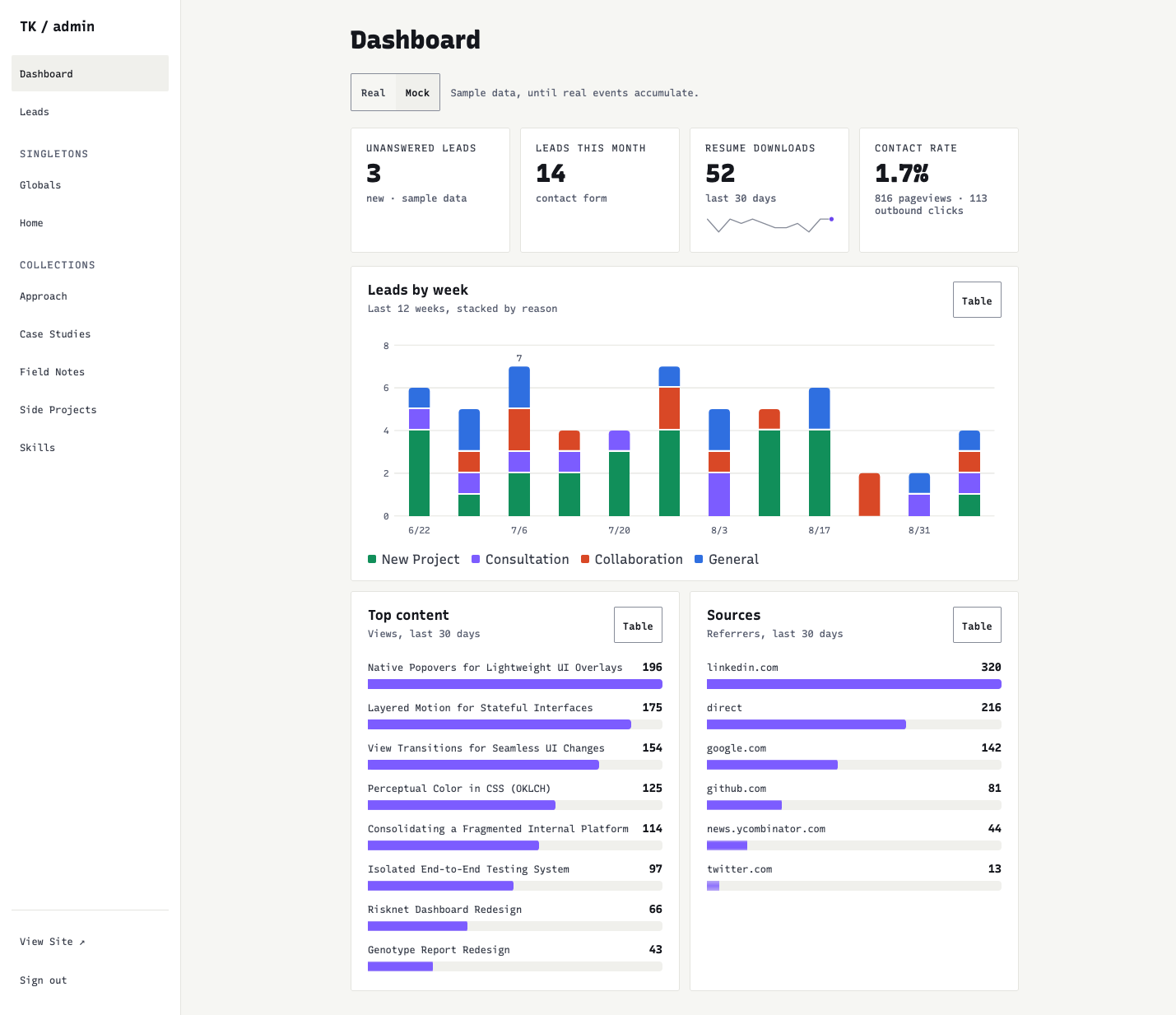Show Top content as Table
1176x1015 pixels.
tap(638, 626)
